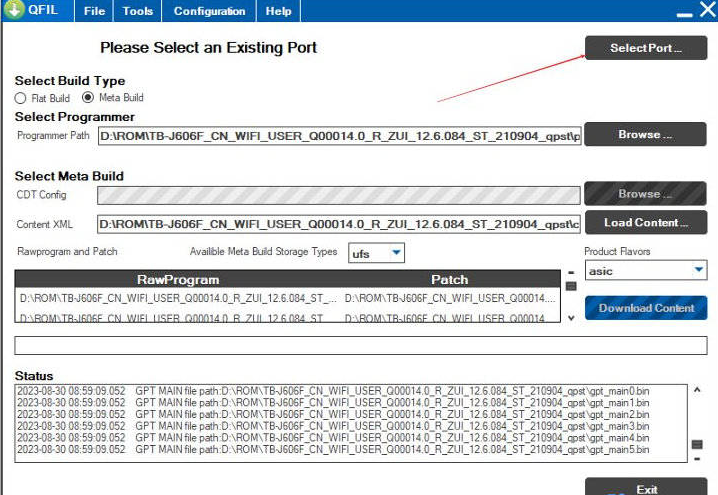718x495 pixels.
Task: Open the Tools menu
Action: (137, 11)
